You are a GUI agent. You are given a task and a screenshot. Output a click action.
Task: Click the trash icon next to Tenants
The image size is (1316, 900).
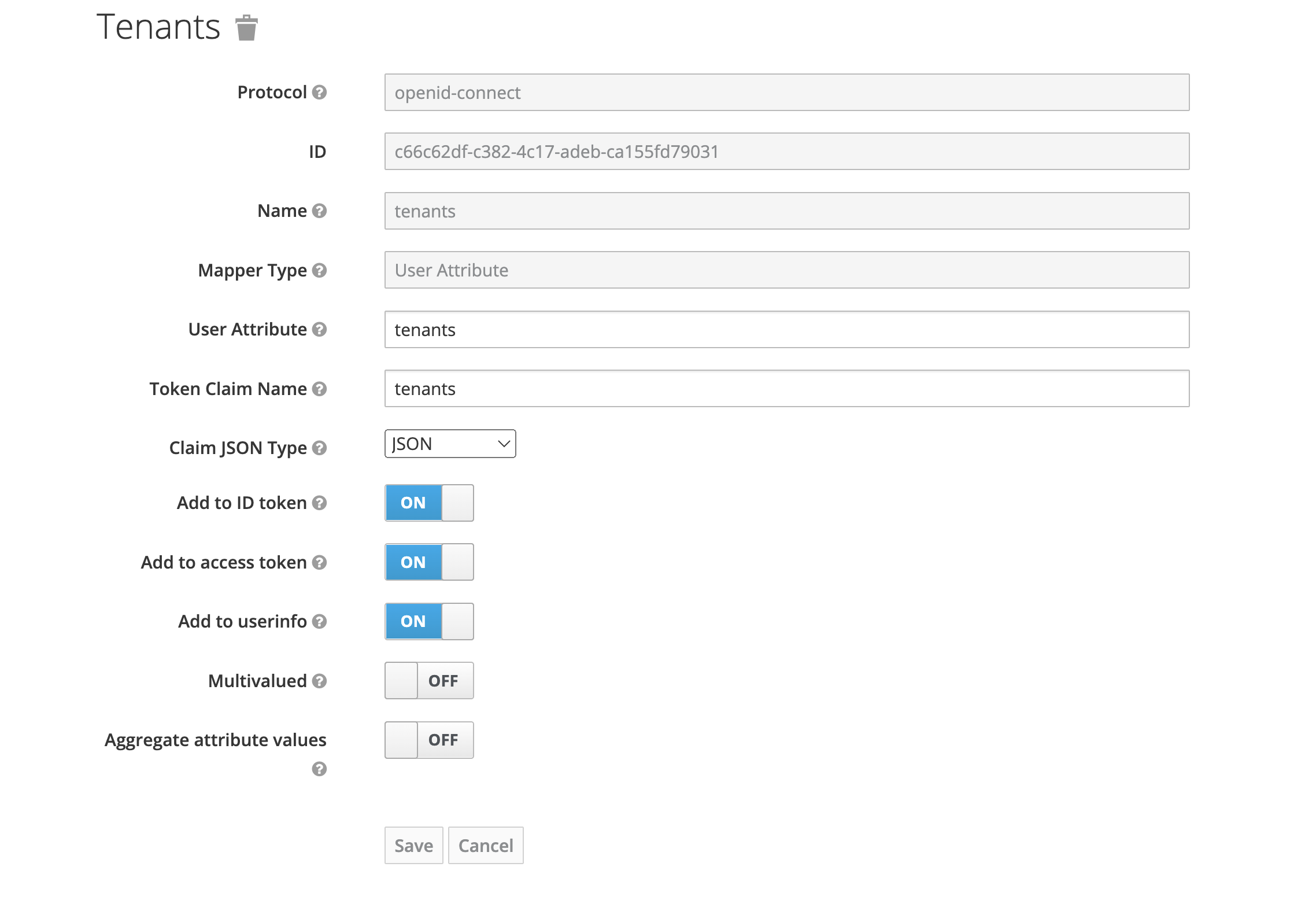[246, 28]
